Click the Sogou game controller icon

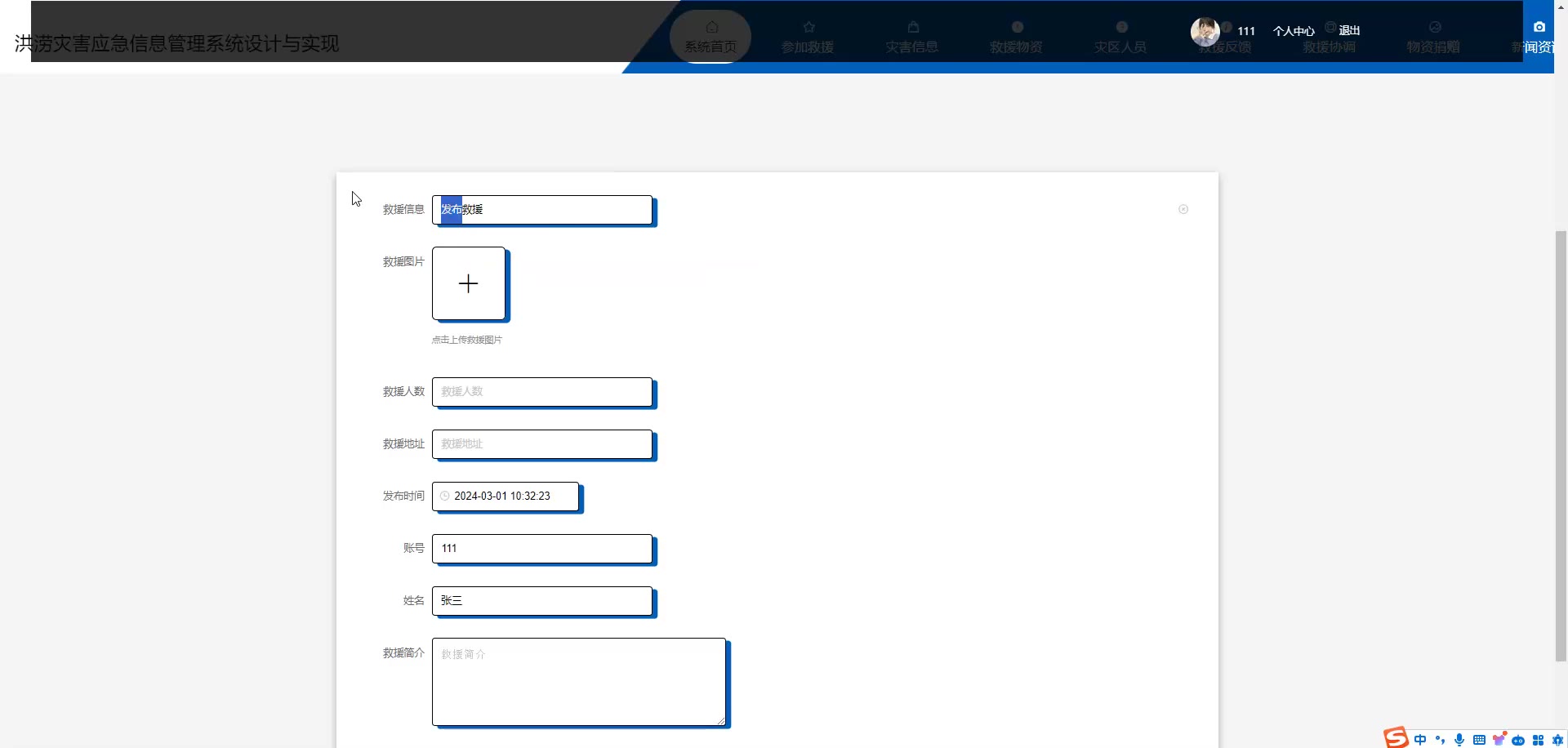1518,740
